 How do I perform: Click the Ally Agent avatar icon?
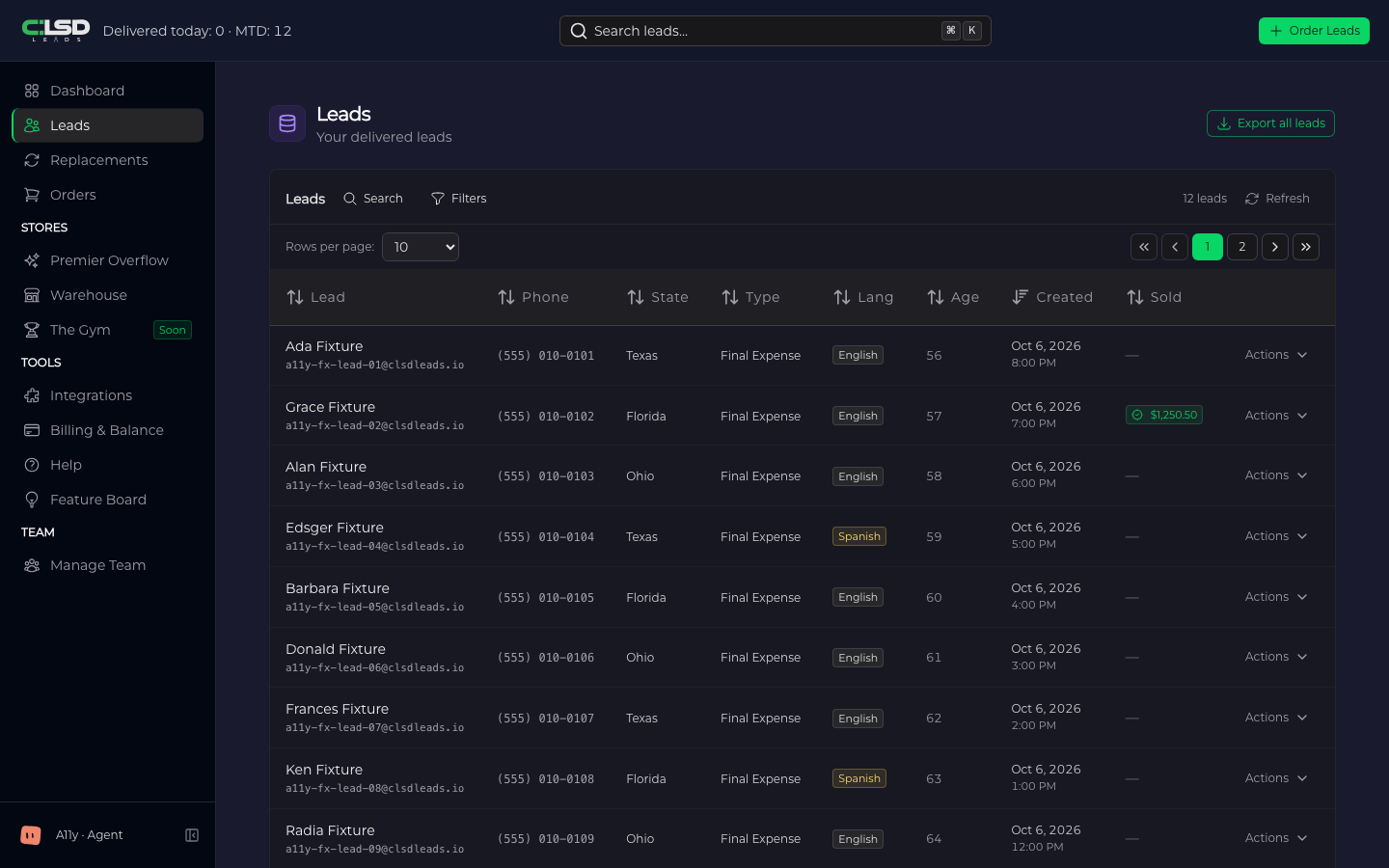(x=31, y=835)
